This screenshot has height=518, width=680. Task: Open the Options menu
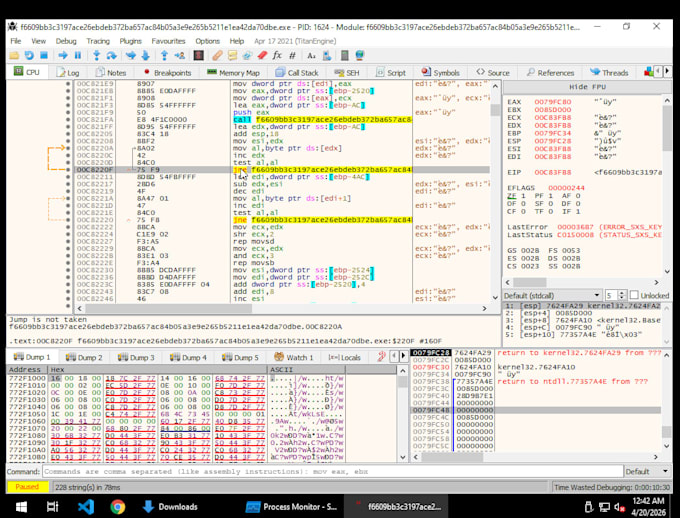[x=207, y=41]
